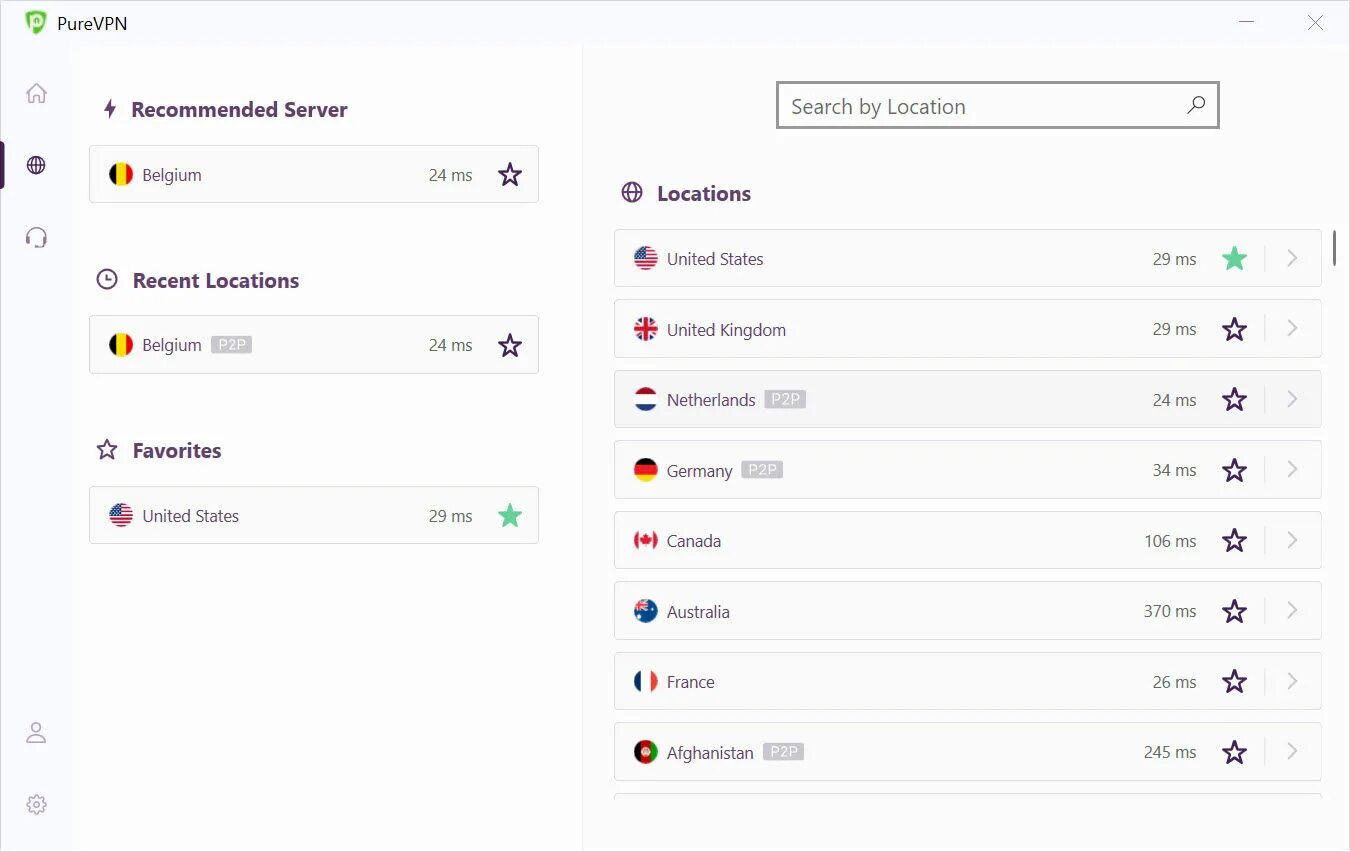
Task: Click the United States flag in Favorites
Action: click(121, 515)
